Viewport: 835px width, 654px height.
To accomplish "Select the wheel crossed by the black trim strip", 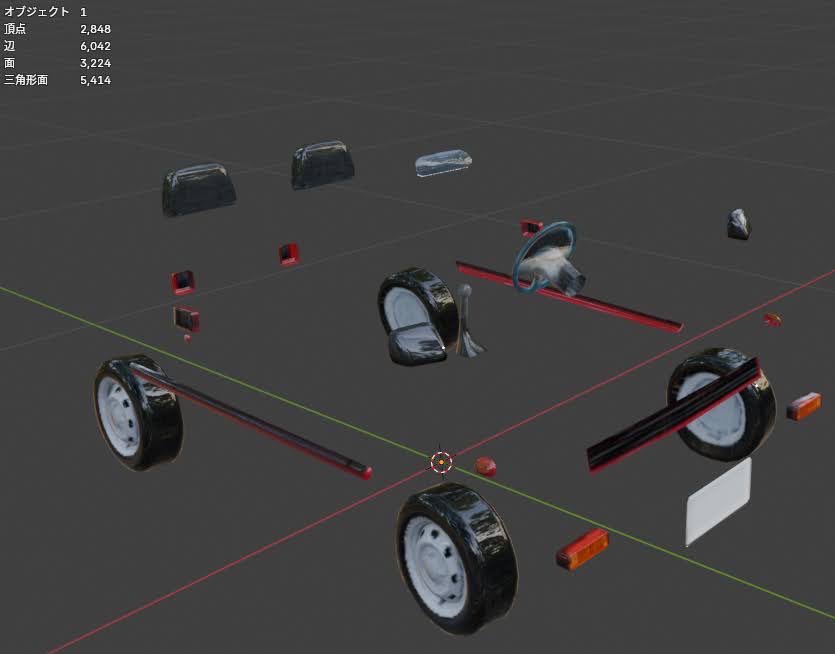I will click(722, 405).
